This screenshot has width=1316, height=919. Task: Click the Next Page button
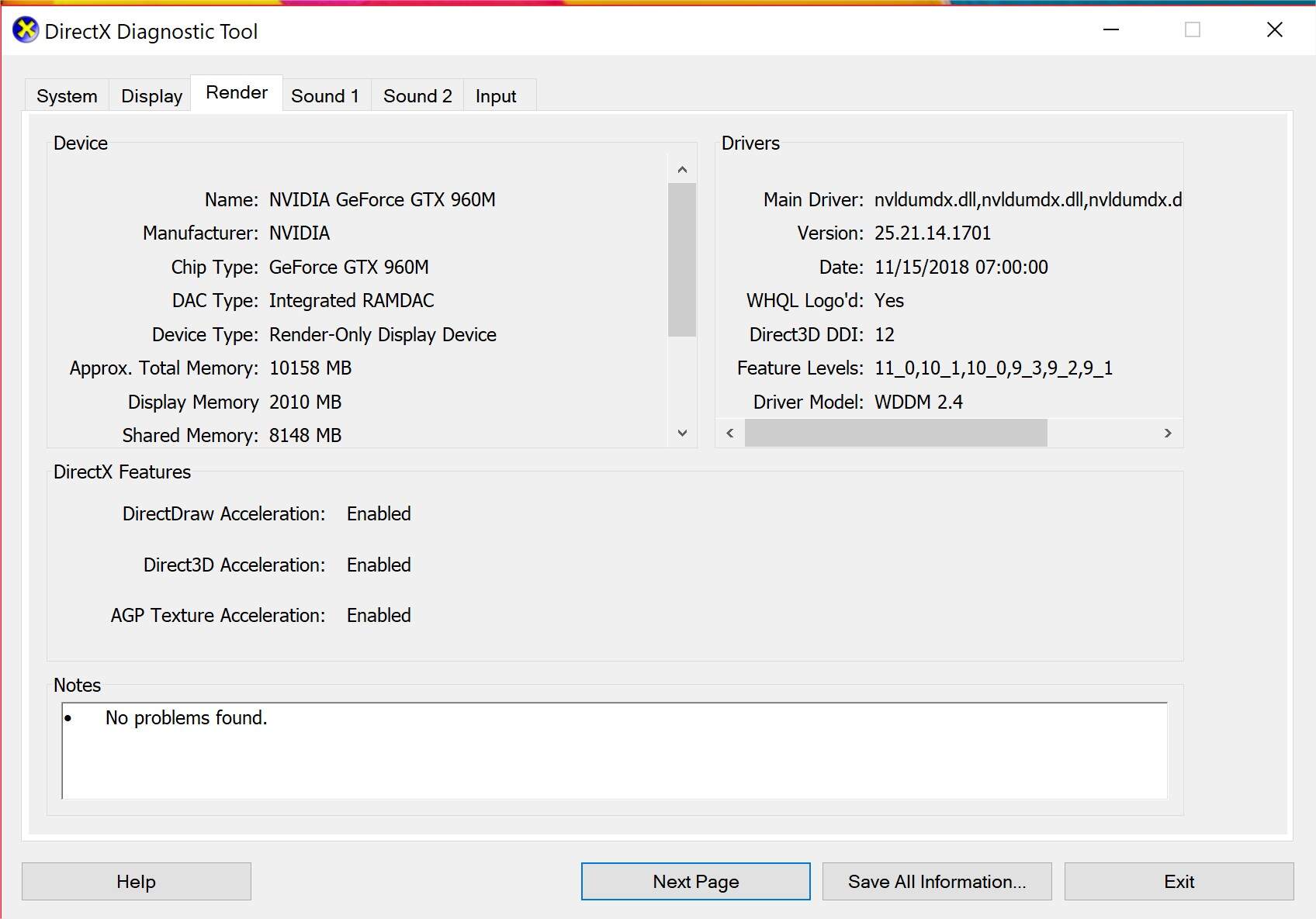coord(695,882)
